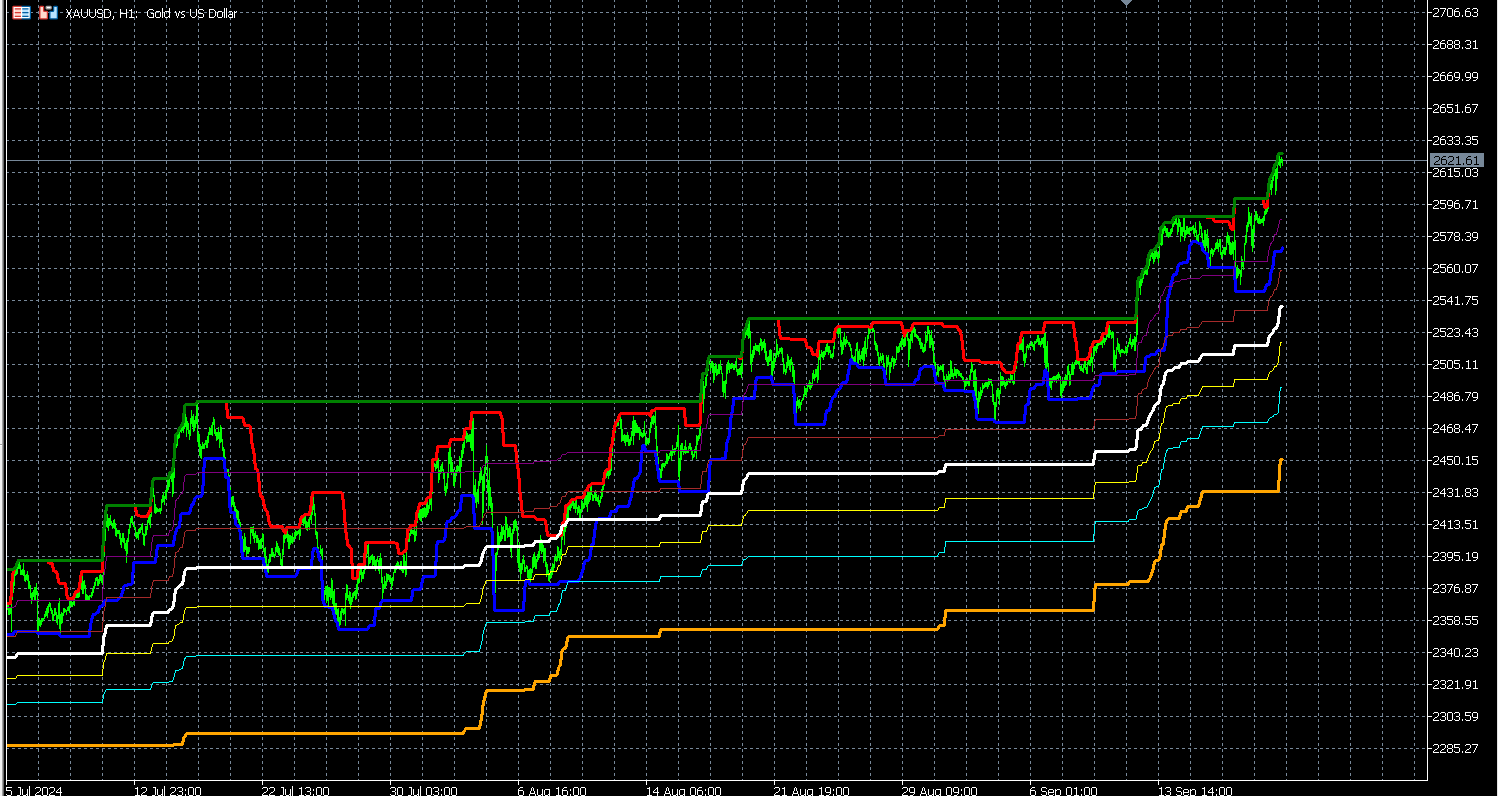Click the XAUUSD Gold vs US Dollar title
1499x796 pixels.
coord(150,13)
